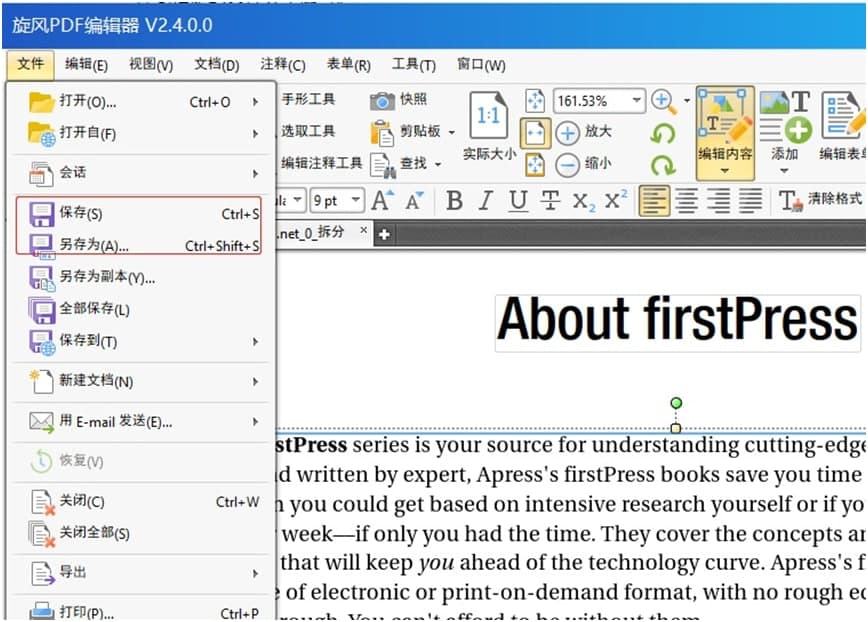Screen dimensions: 868x622
Task: Open the 文档(D) menu
Action: (216, 65)
